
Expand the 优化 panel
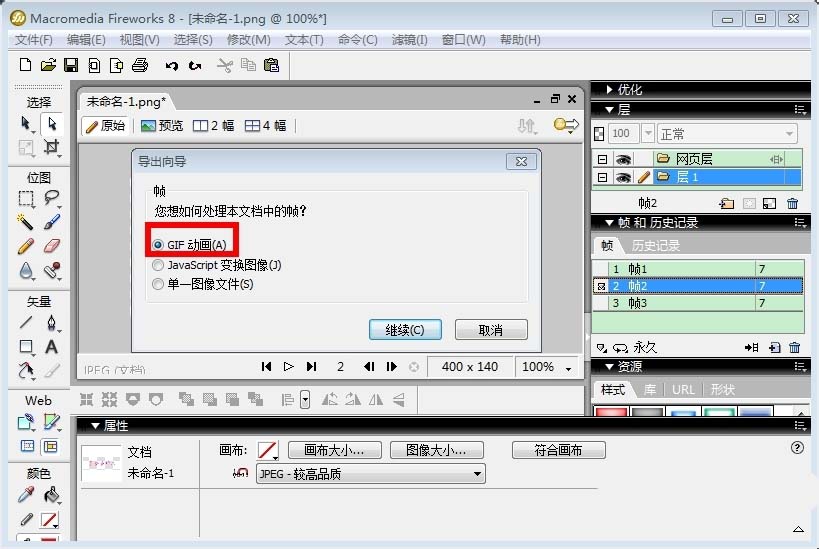tap(609, 89)
